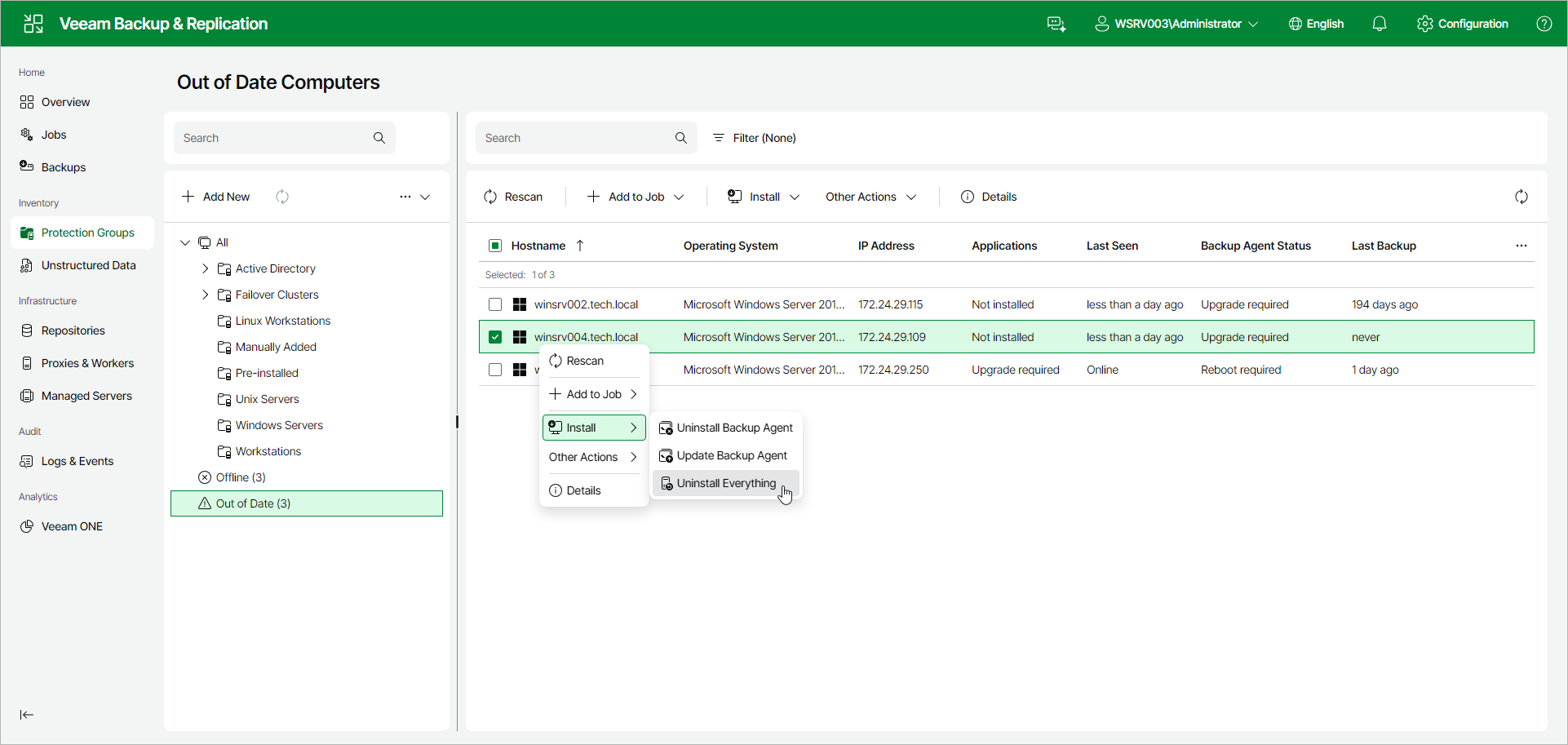Open the WSRV003\Administrator user dropdown

tap(1176, 24)
